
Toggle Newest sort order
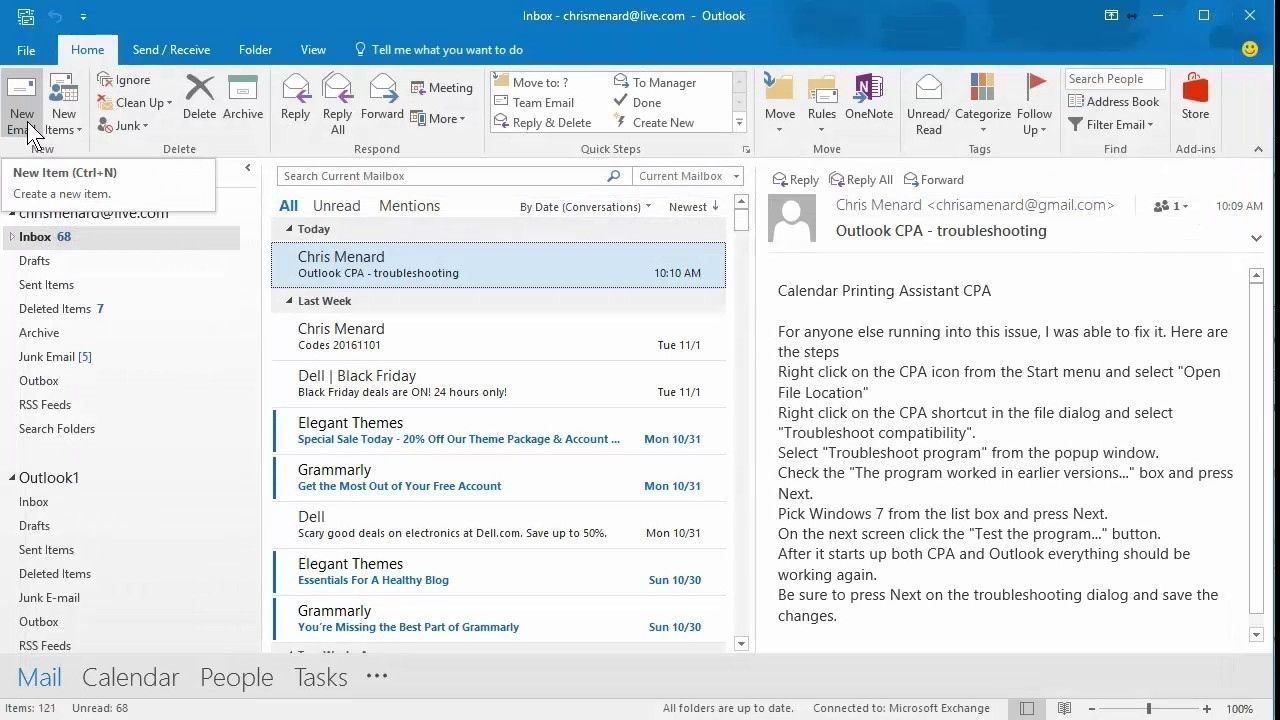point(693,207)
